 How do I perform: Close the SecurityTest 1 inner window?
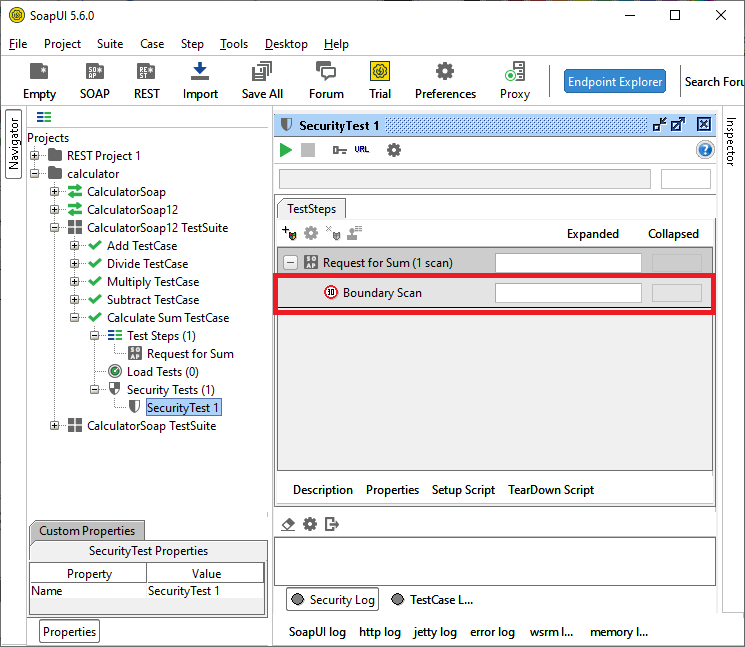pos(704,124)
